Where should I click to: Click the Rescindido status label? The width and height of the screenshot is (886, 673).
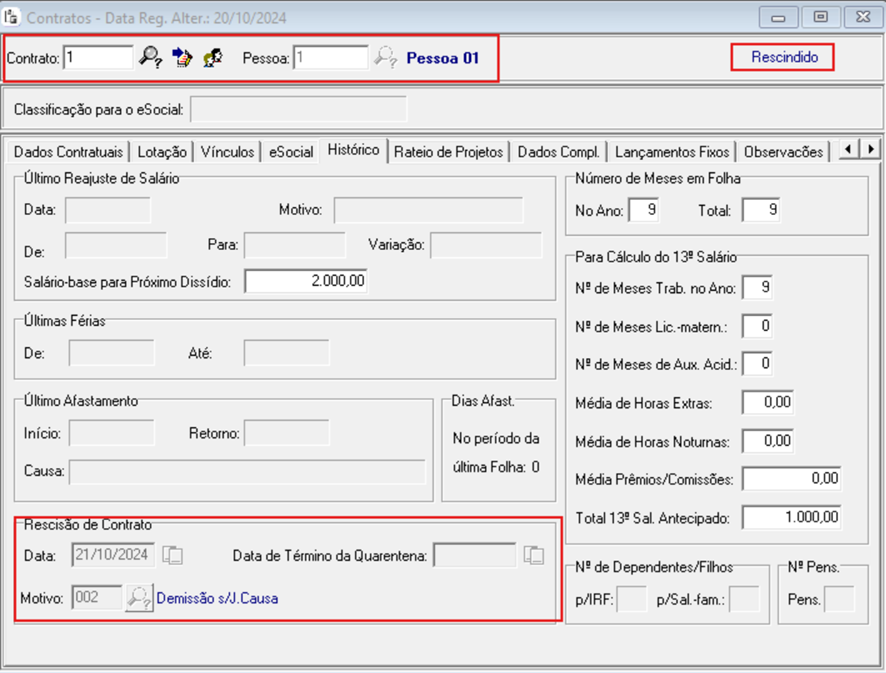pos(784,58)
